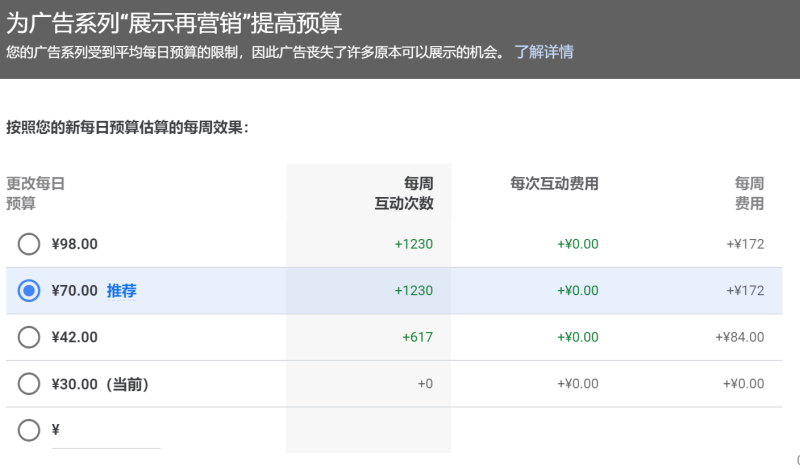The height and width of the screenshot is (470, 800).
Task: Click the +0 interactions value in current row
Action: click(425, 384)
